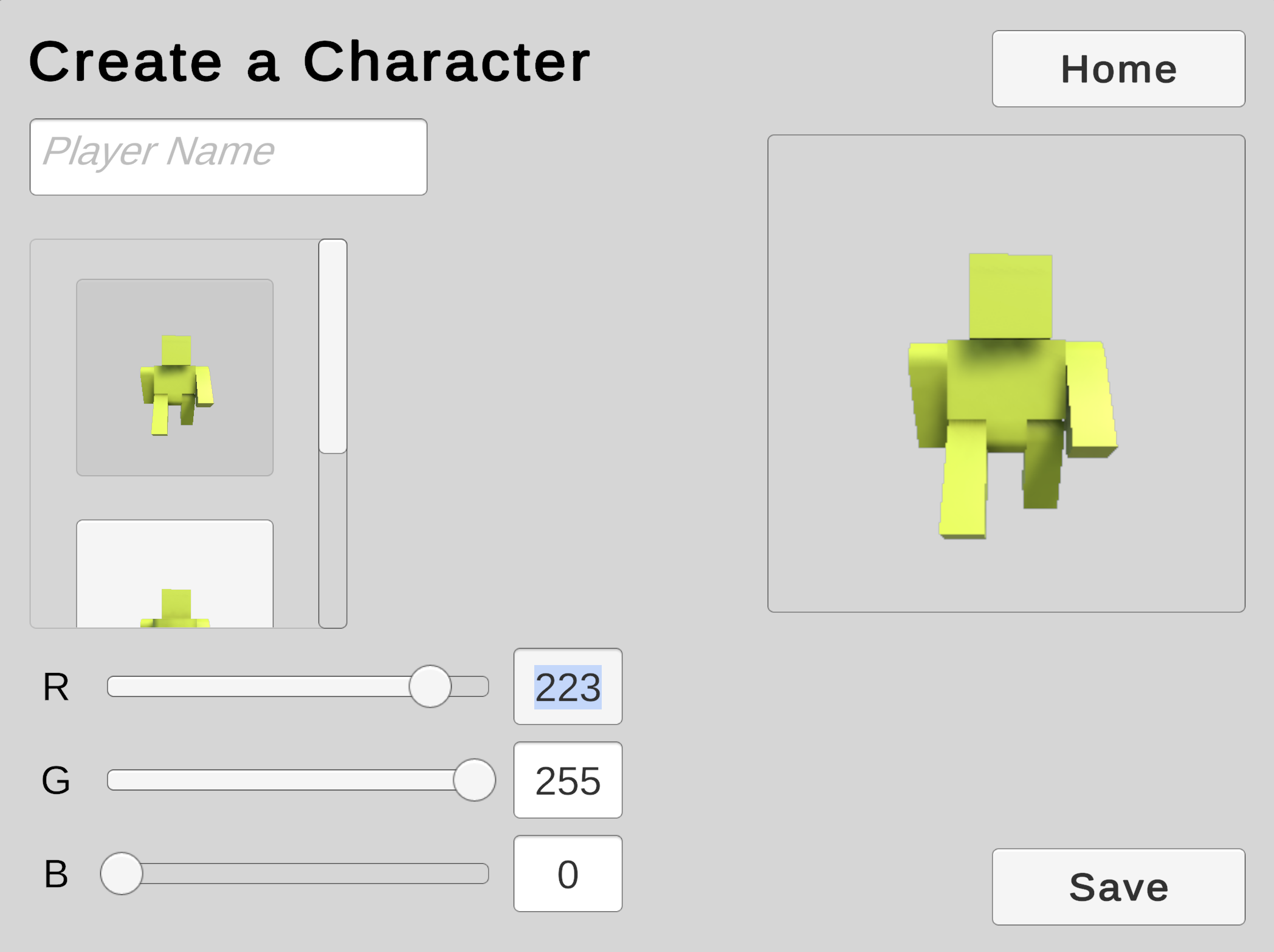Click the "Create a Character" title
Viewport: 1274px width, 952px height.
(x=309, y=62)
